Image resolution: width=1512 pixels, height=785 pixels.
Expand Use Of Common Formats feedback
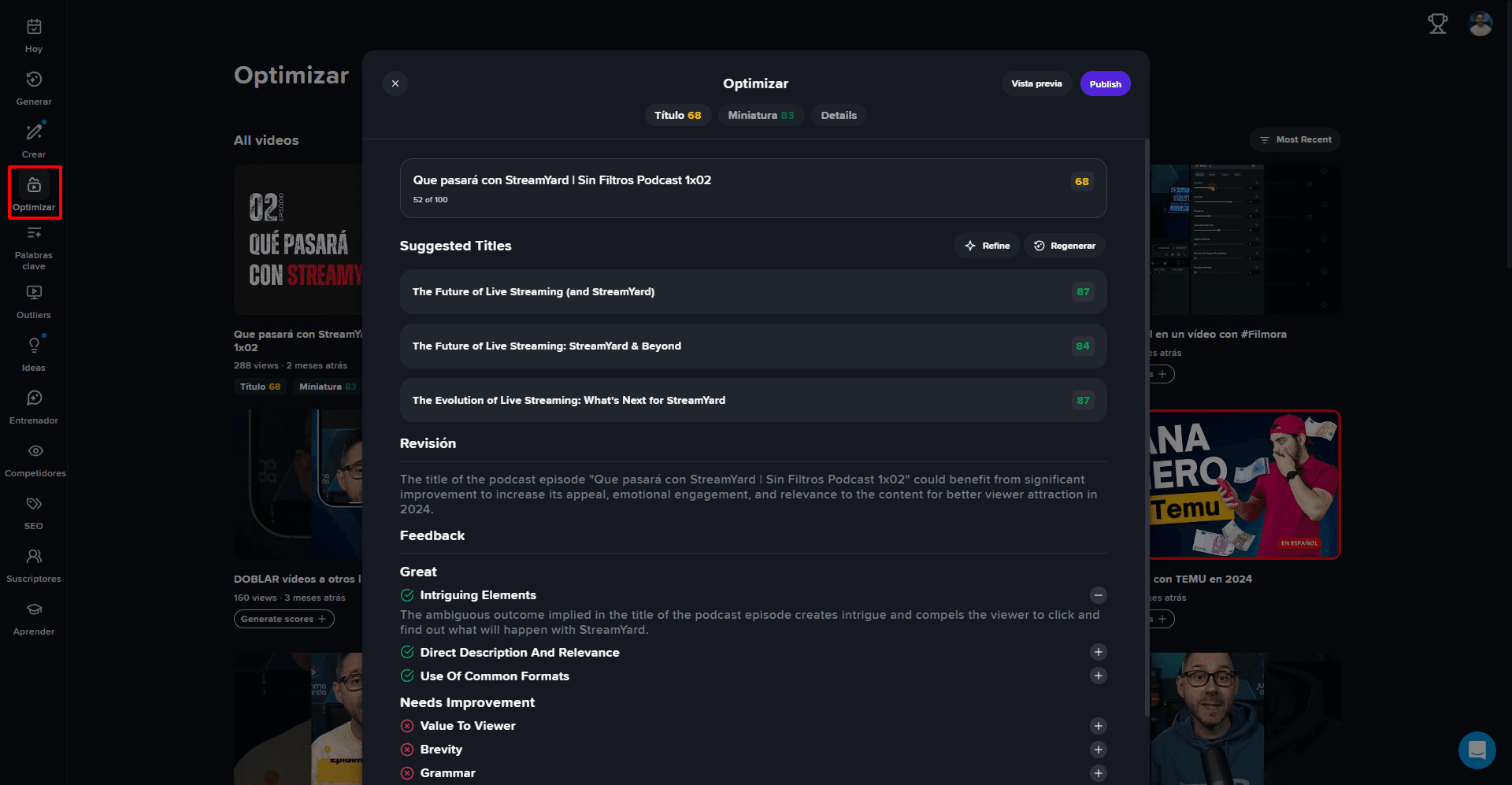(x=1099, y=676)
